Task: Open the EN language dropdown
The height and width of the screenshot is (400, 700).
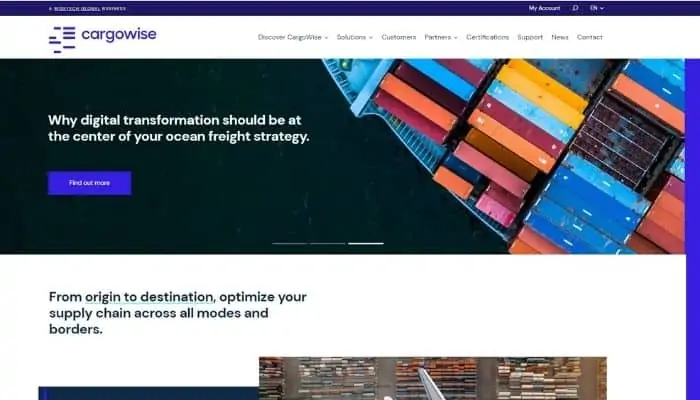Action: pos(596,8)
